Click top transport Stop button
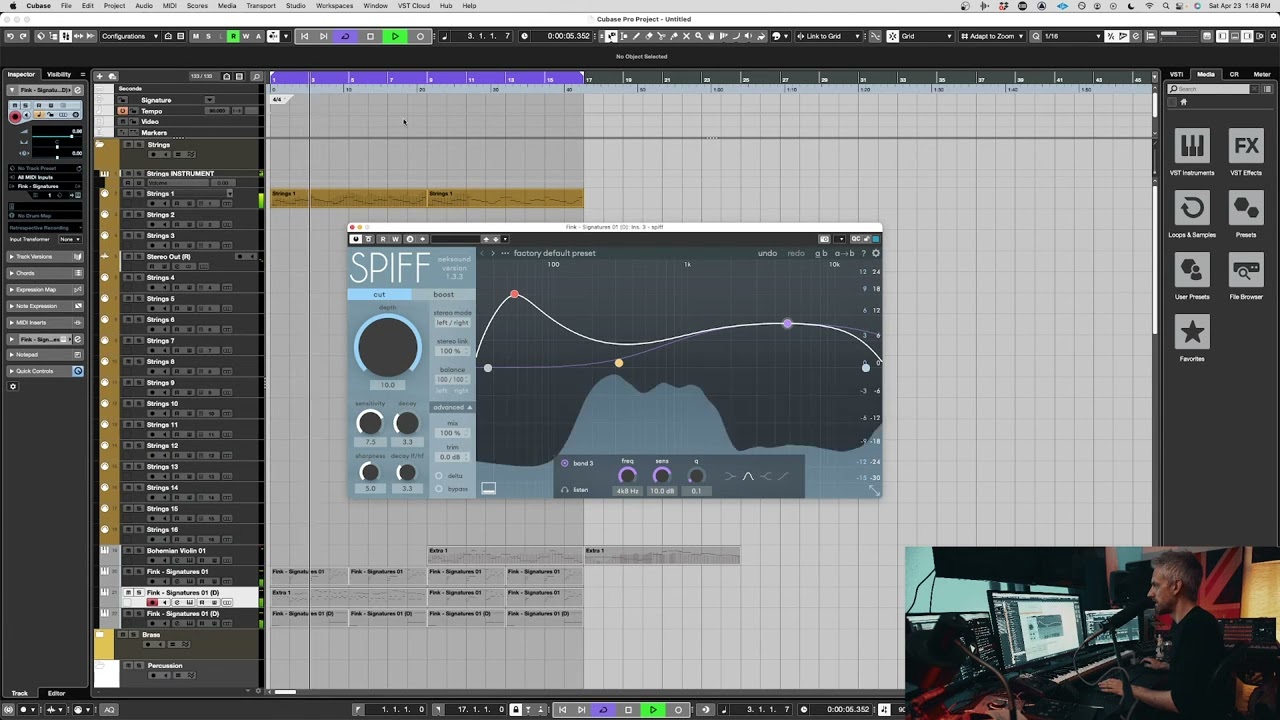Screen dimensions: 1280x720 point(370,36)
